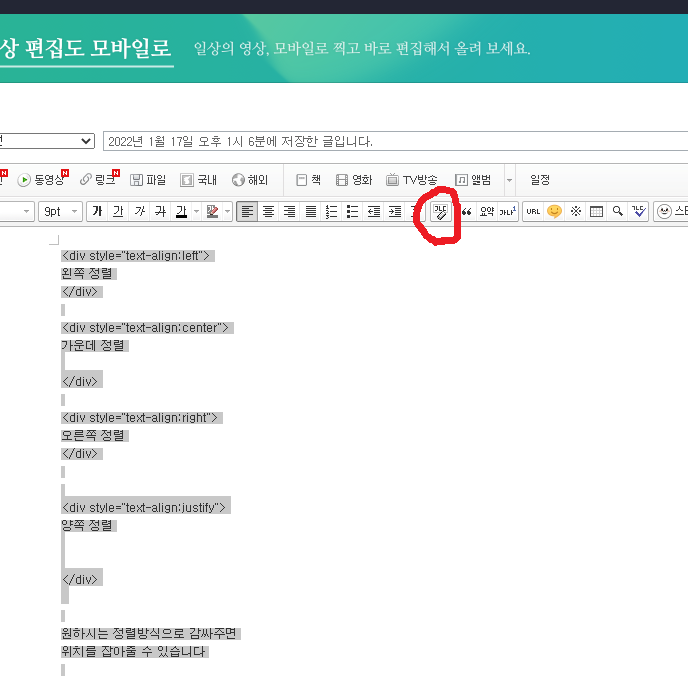Click line '원하시는 정렬방식으로 감싸주면'
The width and height of the screenshot is (688, 688).
(150, 633)
